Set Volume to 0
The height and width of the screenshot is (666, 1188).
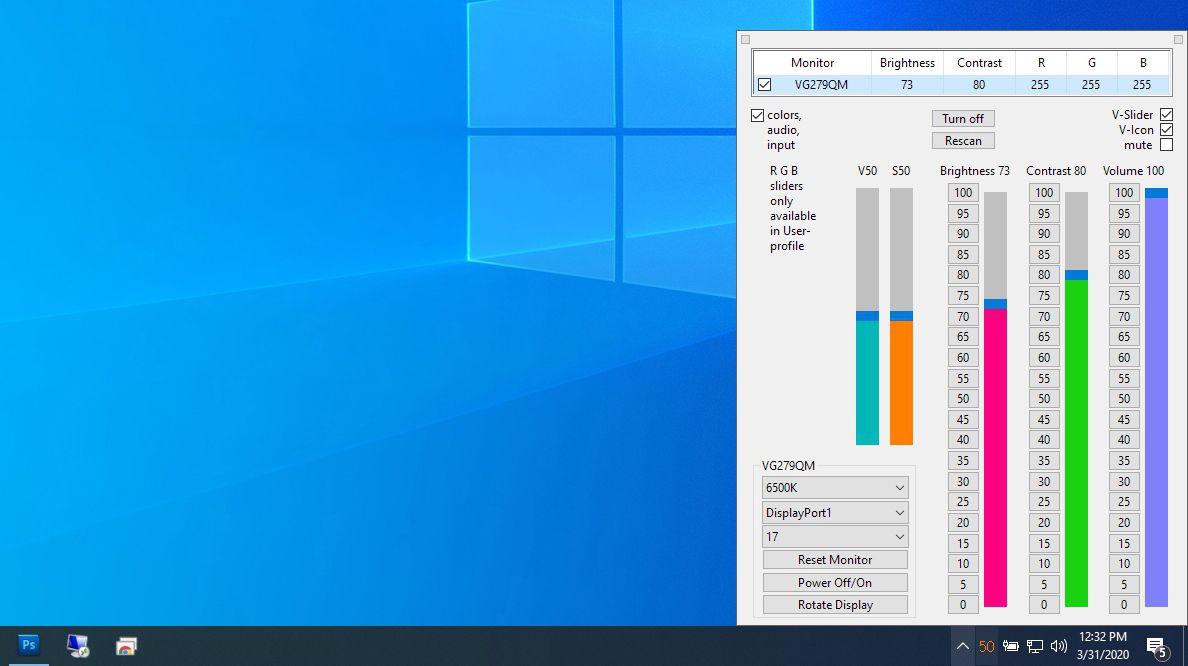[x=1124, y=605]
